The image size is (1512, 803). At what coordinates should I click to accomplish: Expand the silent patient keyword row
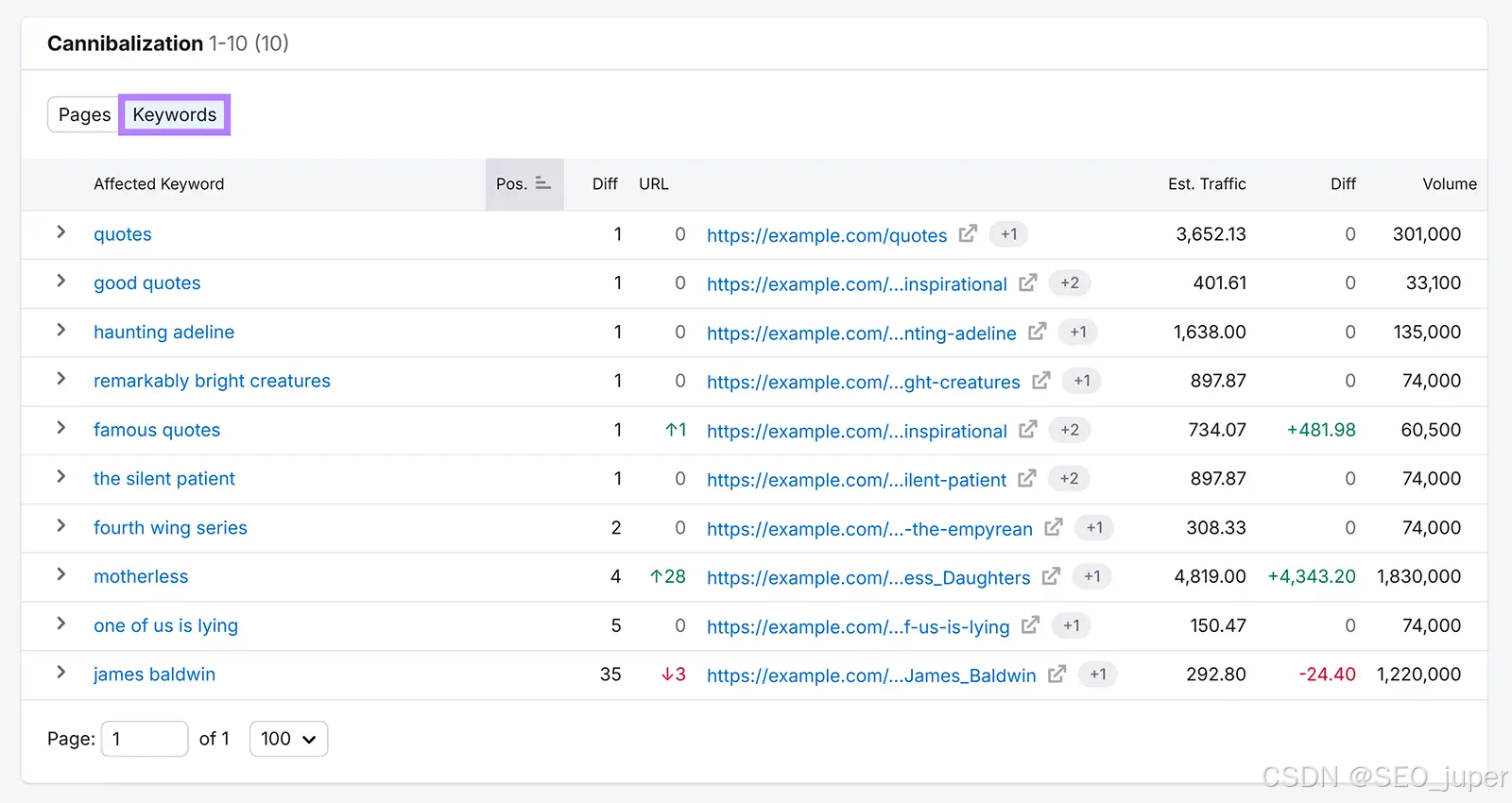point(61,477)
